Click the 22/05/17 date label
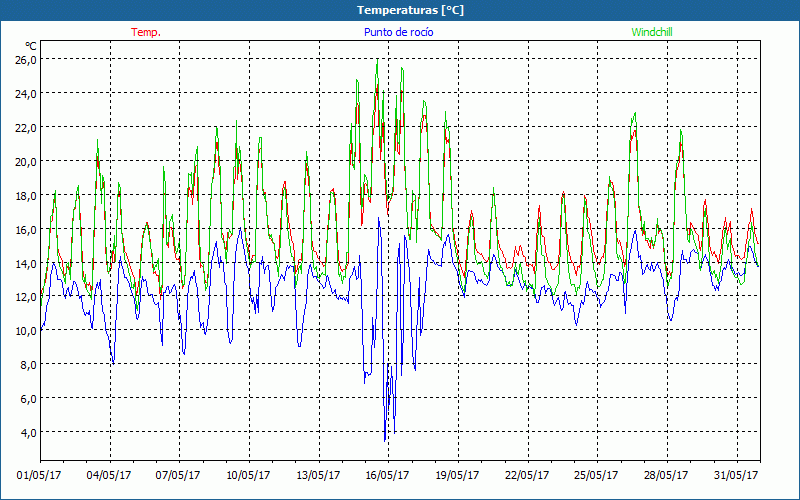Screen dimensions: 800x500 point(527,476)
